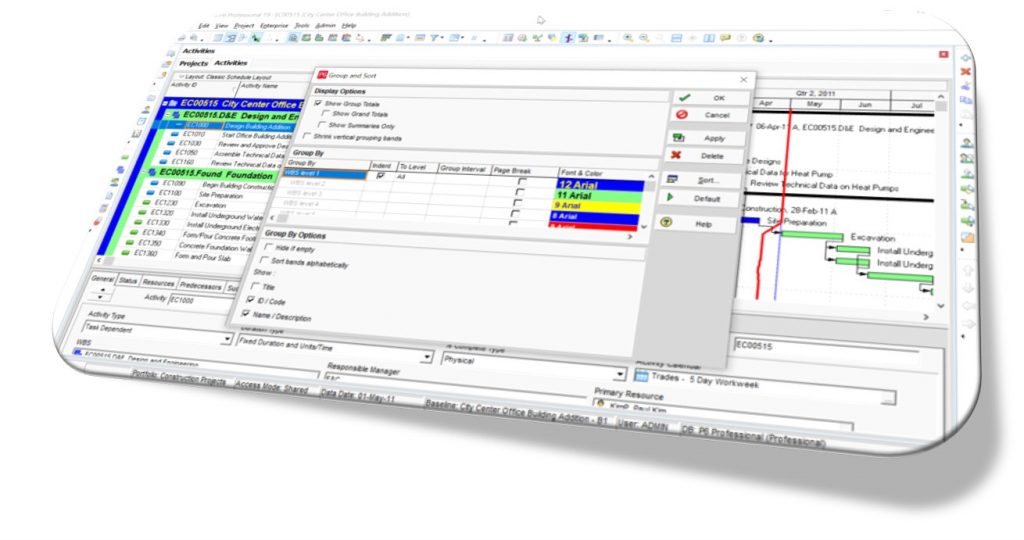The width and height of the screenshot is (1024, 540).
Task: Switch to the Projects tab
Action: coord(193,63)
